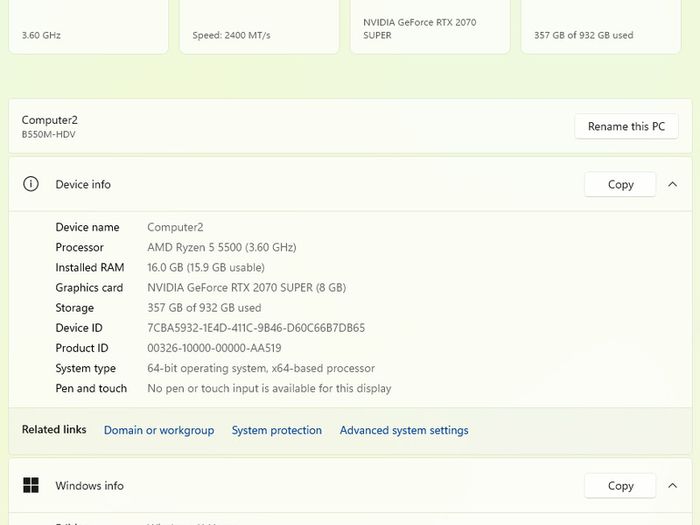Click the Device name row label
Screen dimensions: 700x525
pyautogui.click(x=88, y=227)
